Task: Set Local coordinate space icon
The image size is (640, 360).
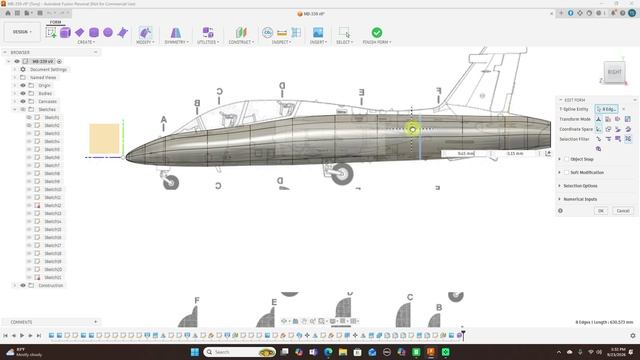Action: pos(618,129)
